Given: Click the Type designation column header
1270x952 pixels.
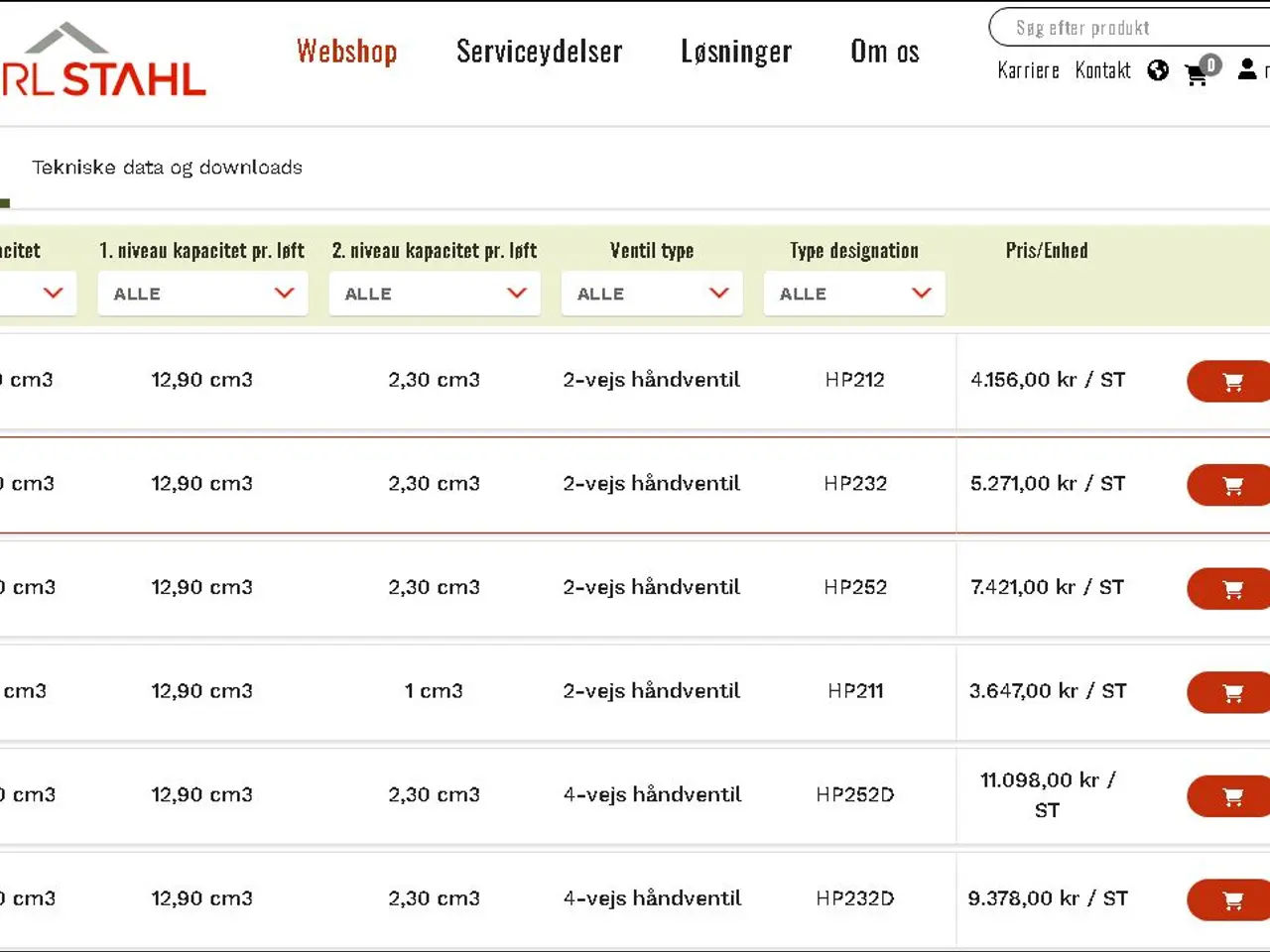Looking at the screenshot, I should [x=854, y=251].
